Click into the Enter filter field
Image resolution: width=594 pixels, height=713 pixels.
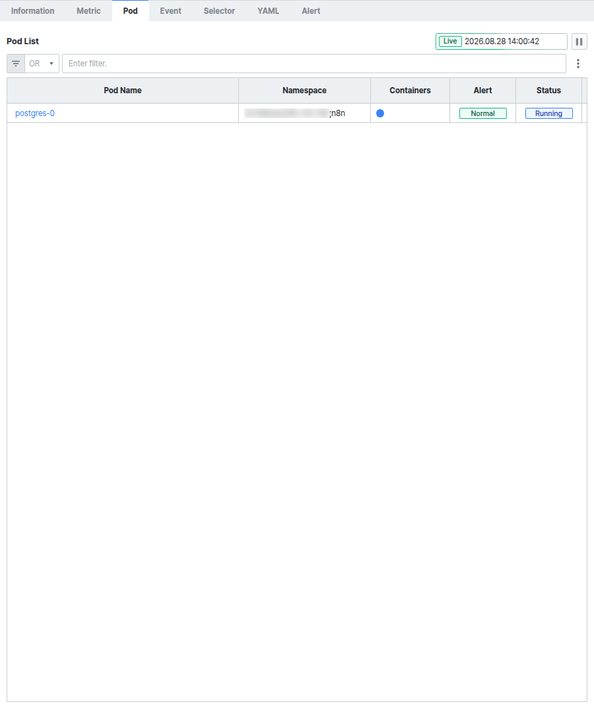(x=314, y=64)
